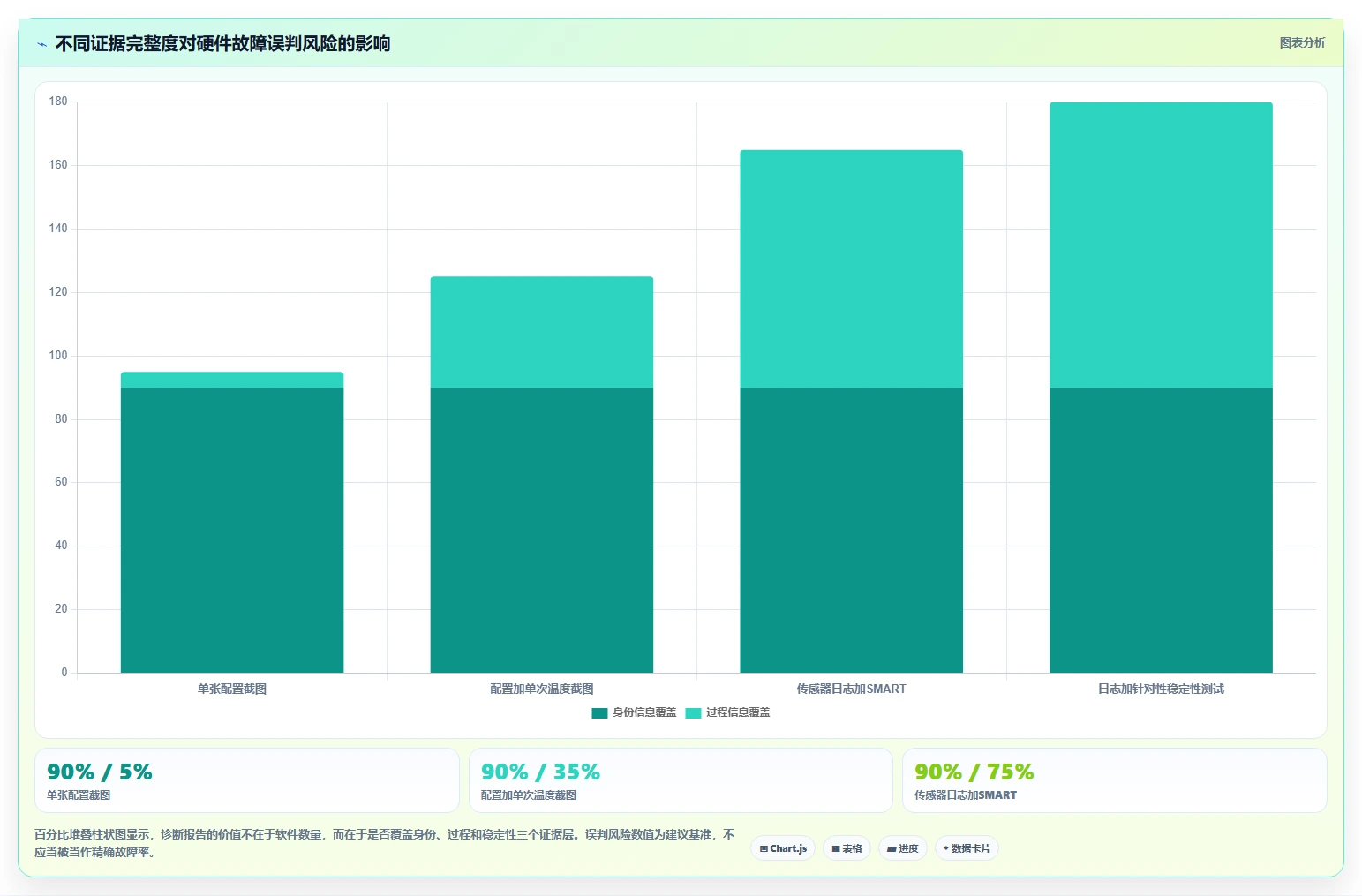The image size is (1362, 896).
Task: Click the y-axis tick value 100
Action: (58, 356)
